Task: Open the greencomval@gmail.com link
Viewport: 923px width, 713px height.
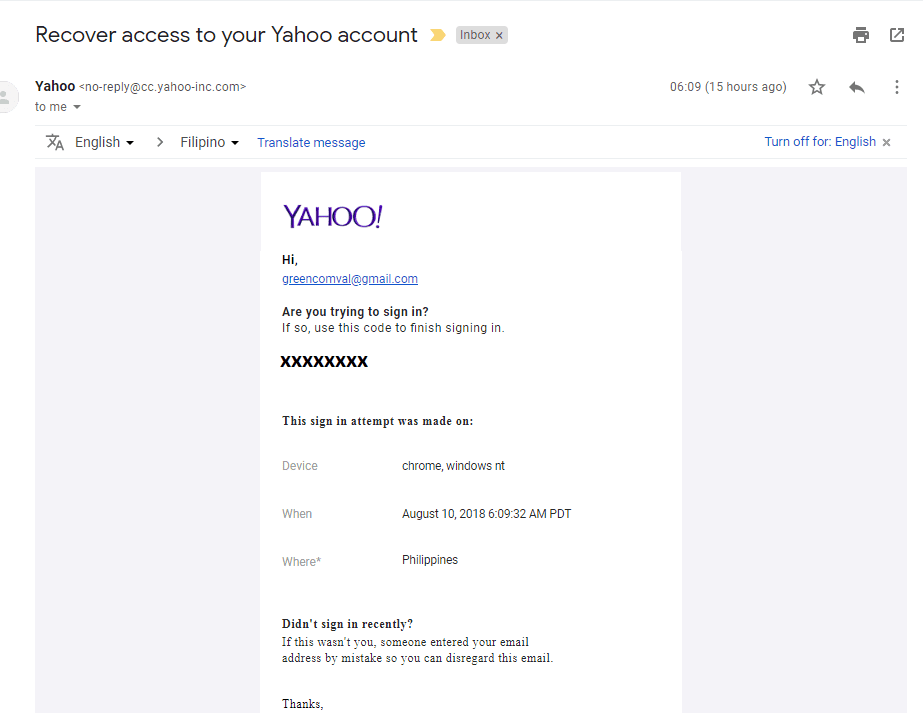Action: click(x=349, y=278)
